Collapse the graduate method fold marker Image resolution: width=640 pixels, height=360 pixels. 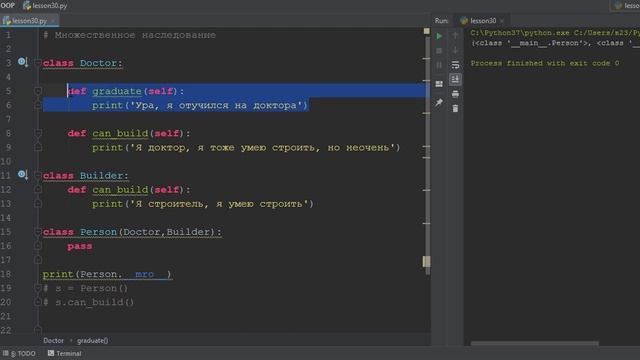38,91
